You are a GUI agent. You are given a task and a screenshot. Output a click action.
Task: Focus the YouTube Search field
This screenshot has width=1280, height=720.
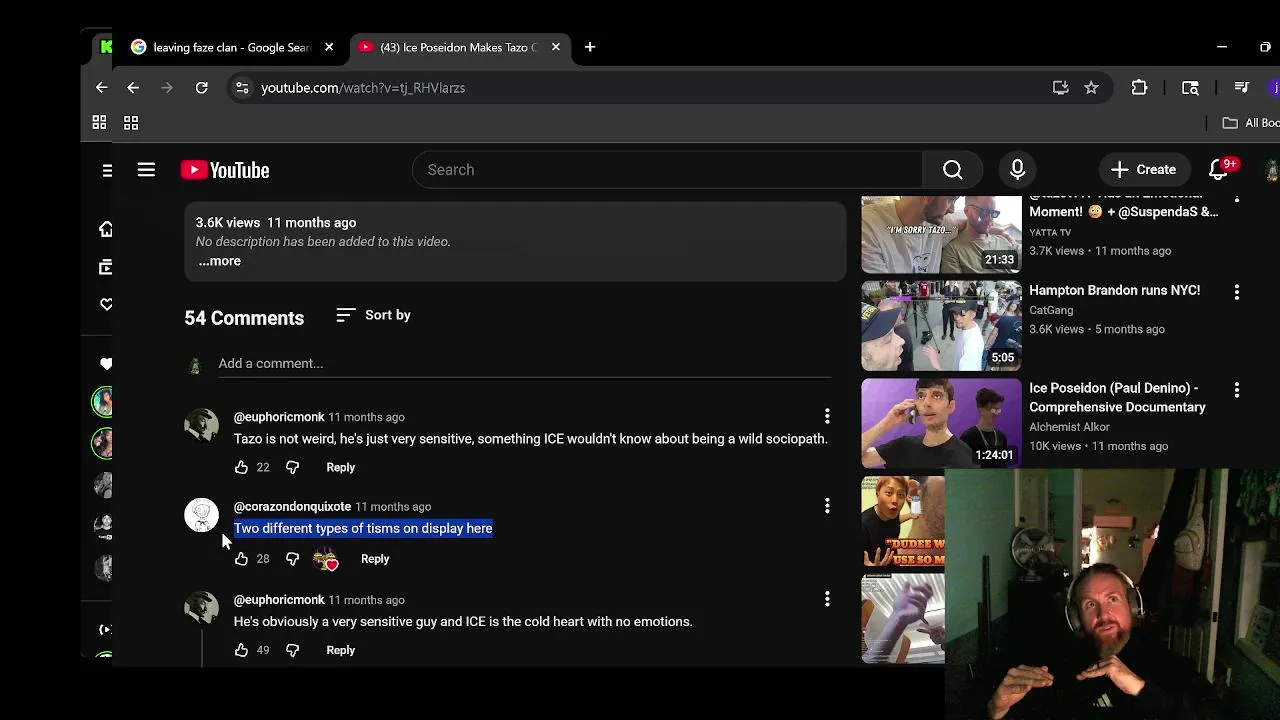667,170
